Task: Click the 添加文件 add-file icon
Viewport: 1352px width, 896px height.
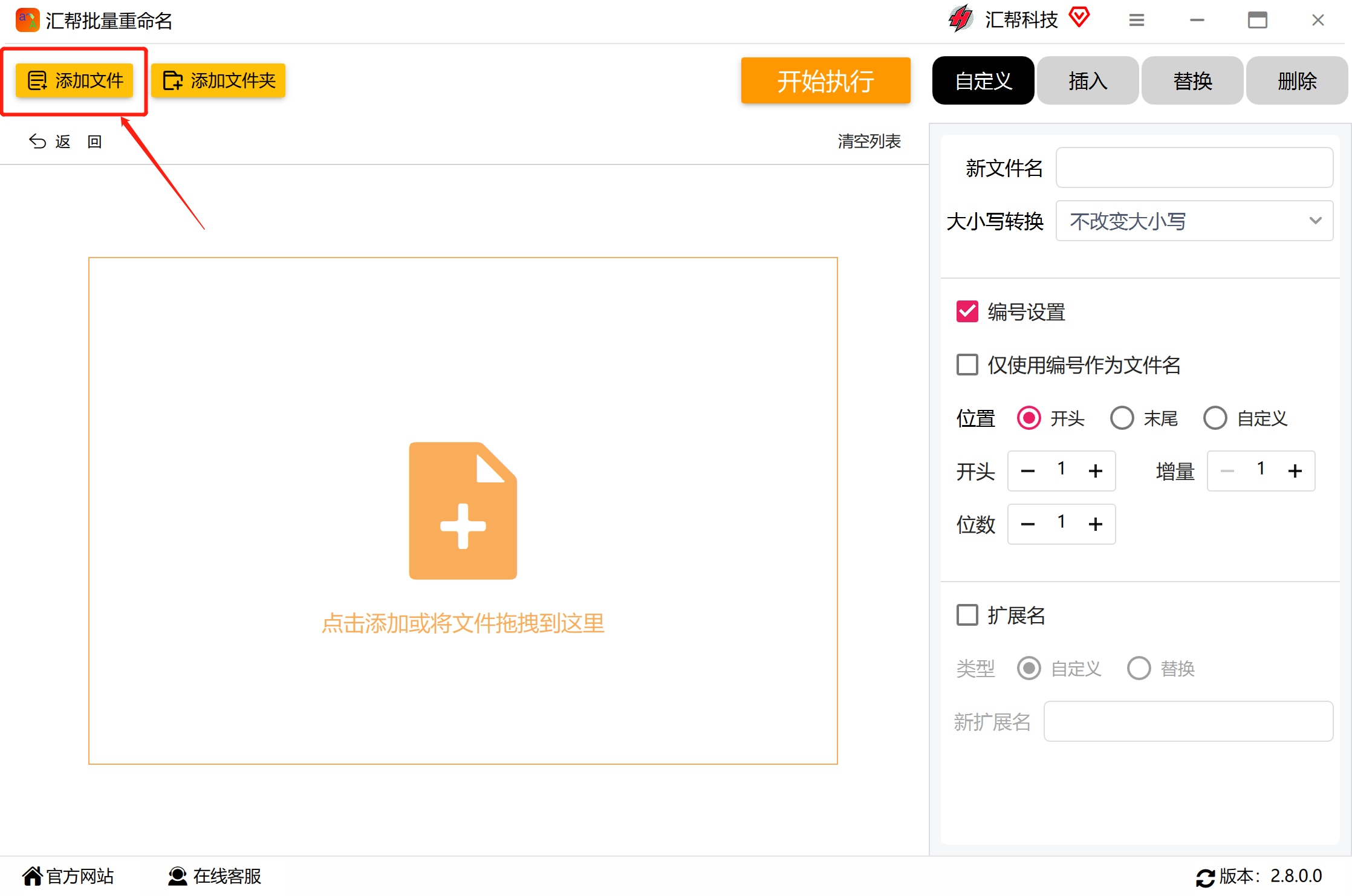Action: click(37, 80)
